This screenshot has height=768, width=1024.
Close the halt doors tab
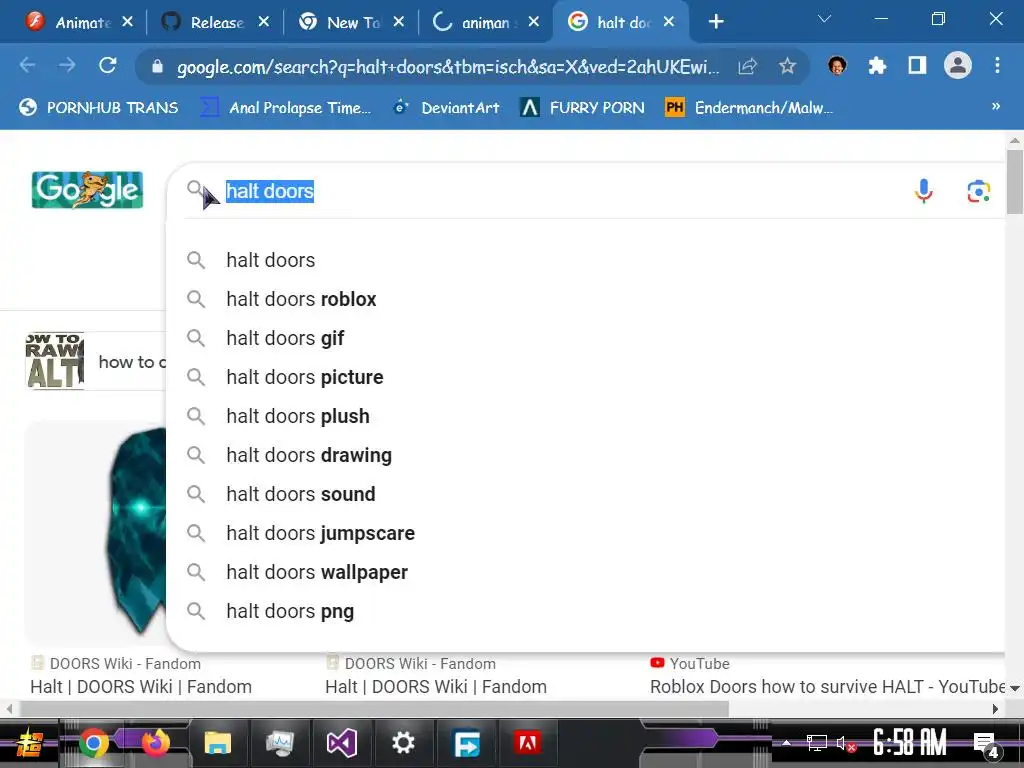(x=669, y=22)
